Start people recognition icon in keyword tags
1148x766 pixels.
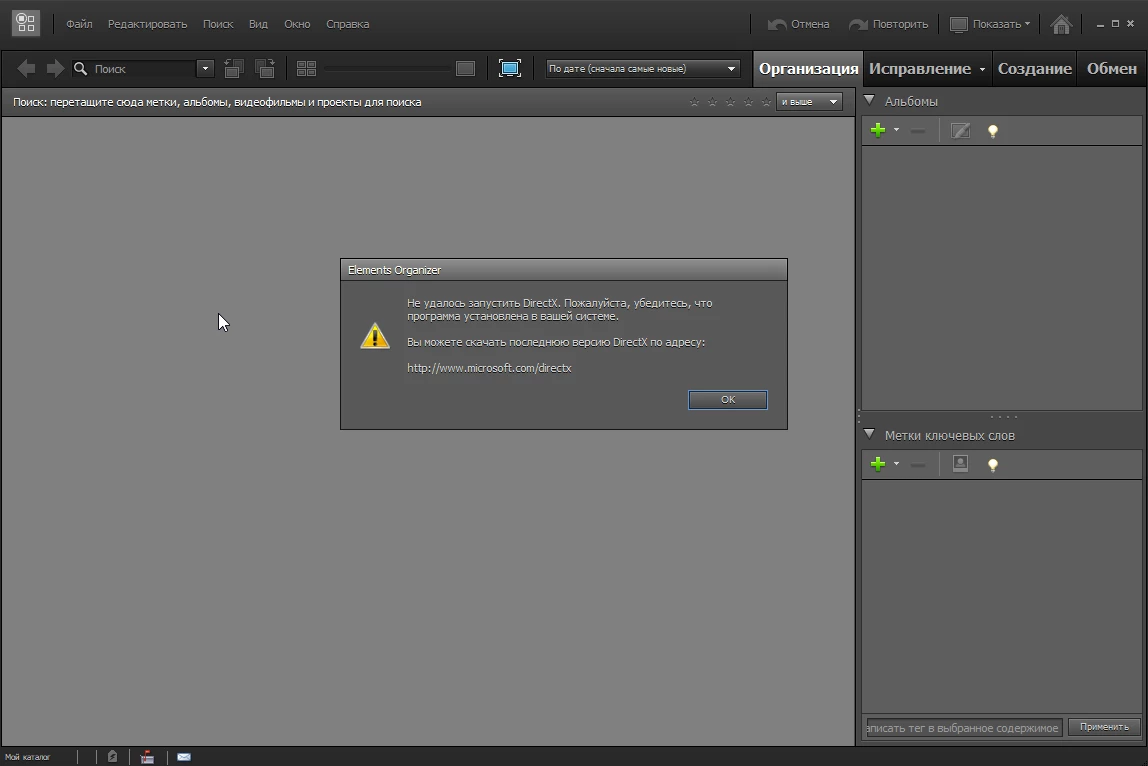(960, 464)
